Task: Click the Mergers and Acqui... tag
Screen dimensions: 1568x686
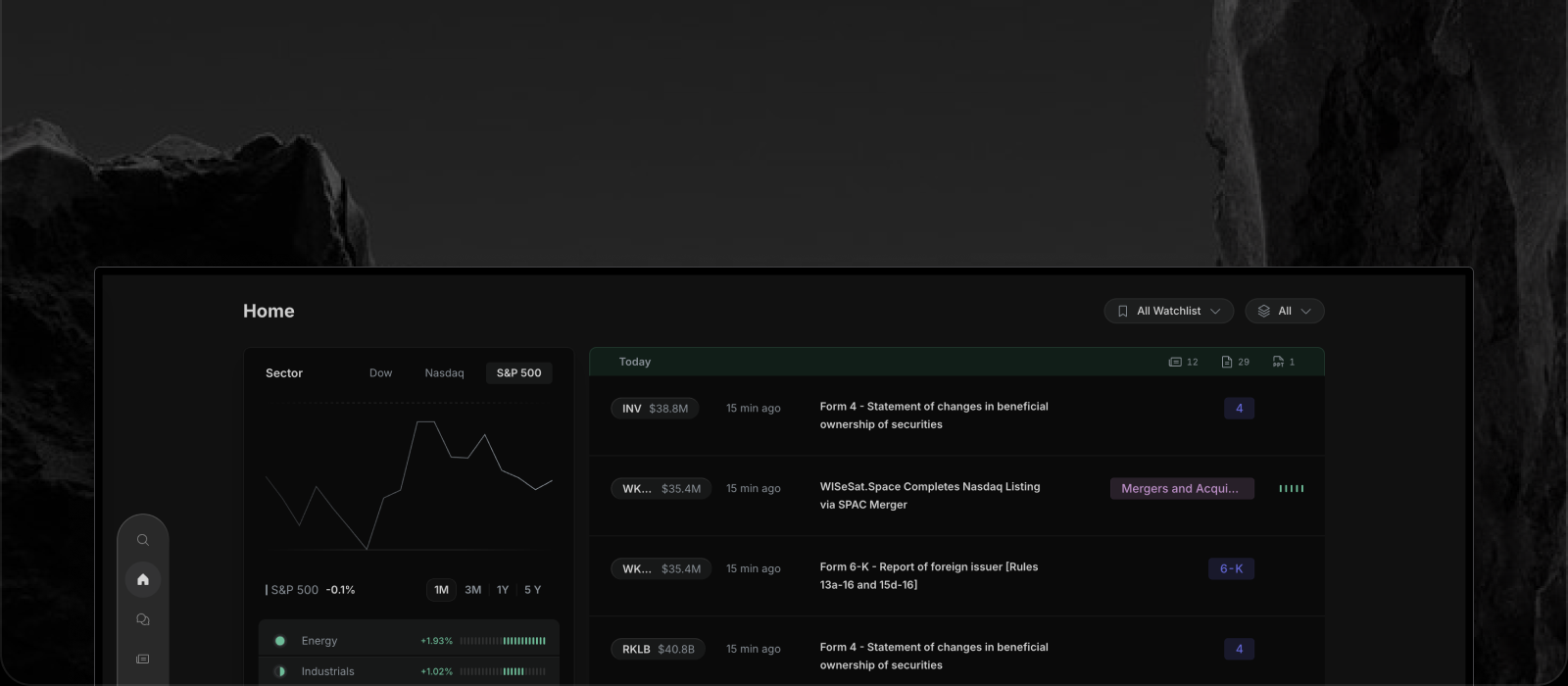Action: (x=1182, y=488)
